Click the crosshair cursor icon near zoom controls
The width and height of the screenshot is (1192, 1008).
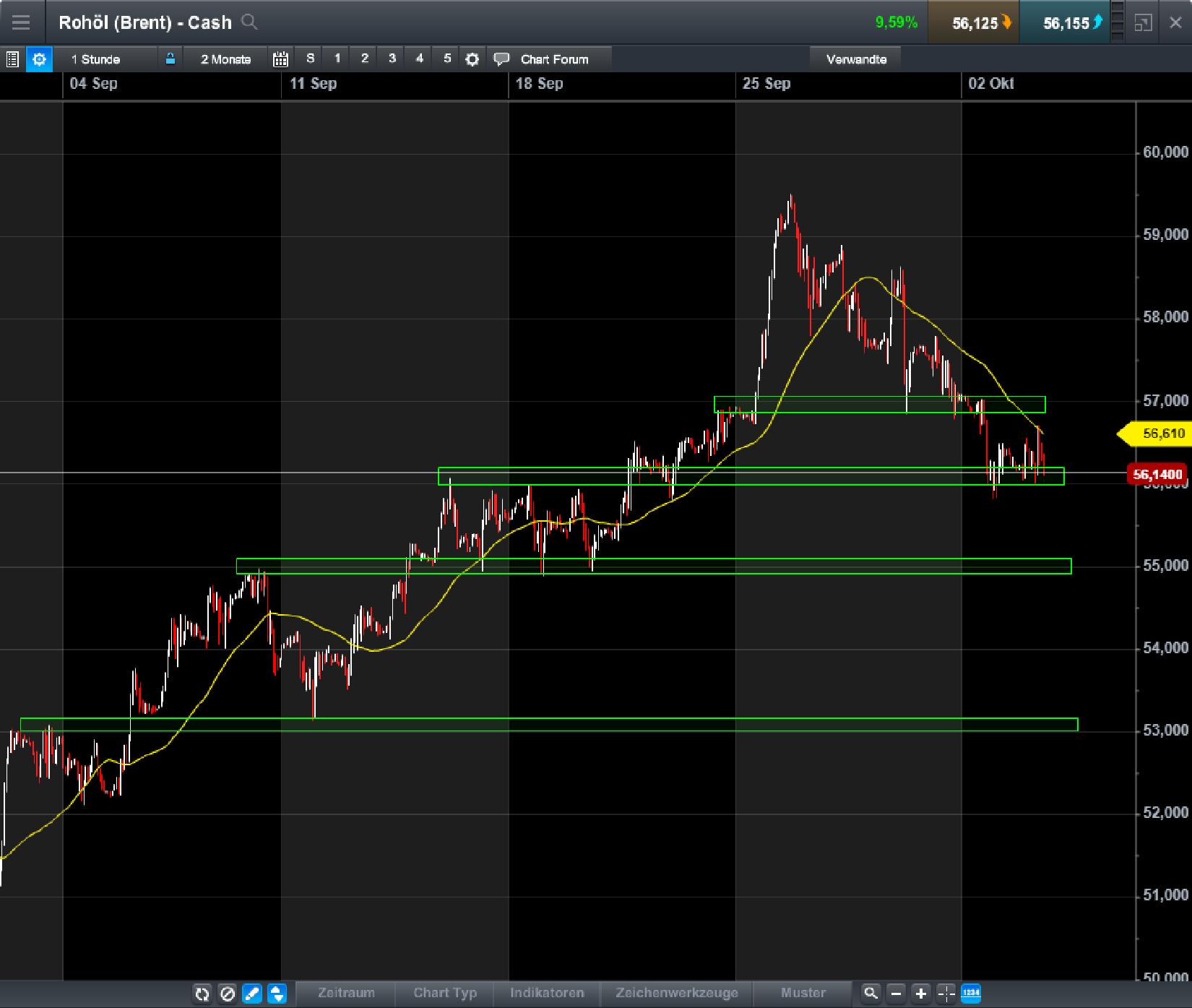click(945, 994)
